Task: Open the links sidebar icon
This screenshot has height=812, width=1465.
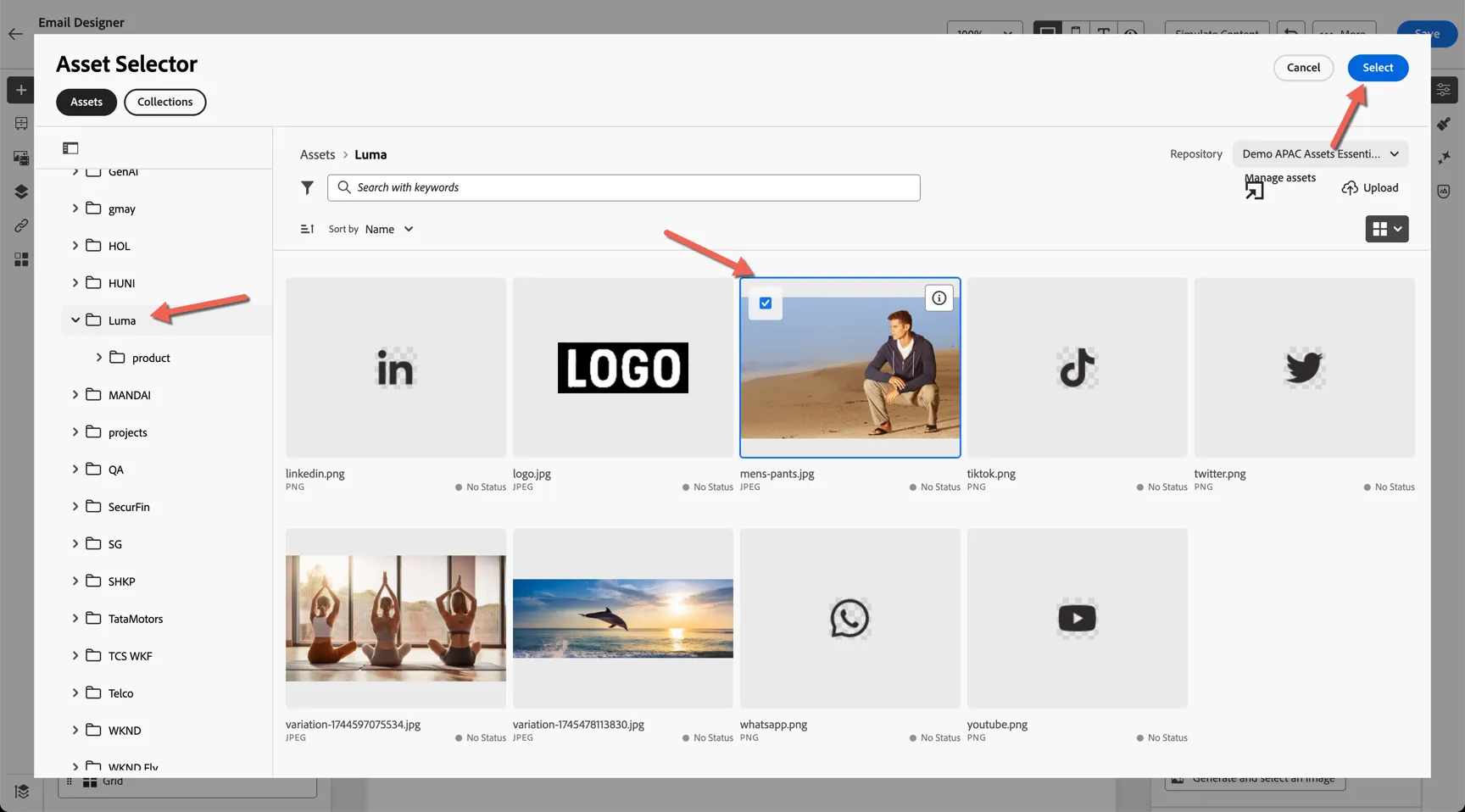Action: 21,225
